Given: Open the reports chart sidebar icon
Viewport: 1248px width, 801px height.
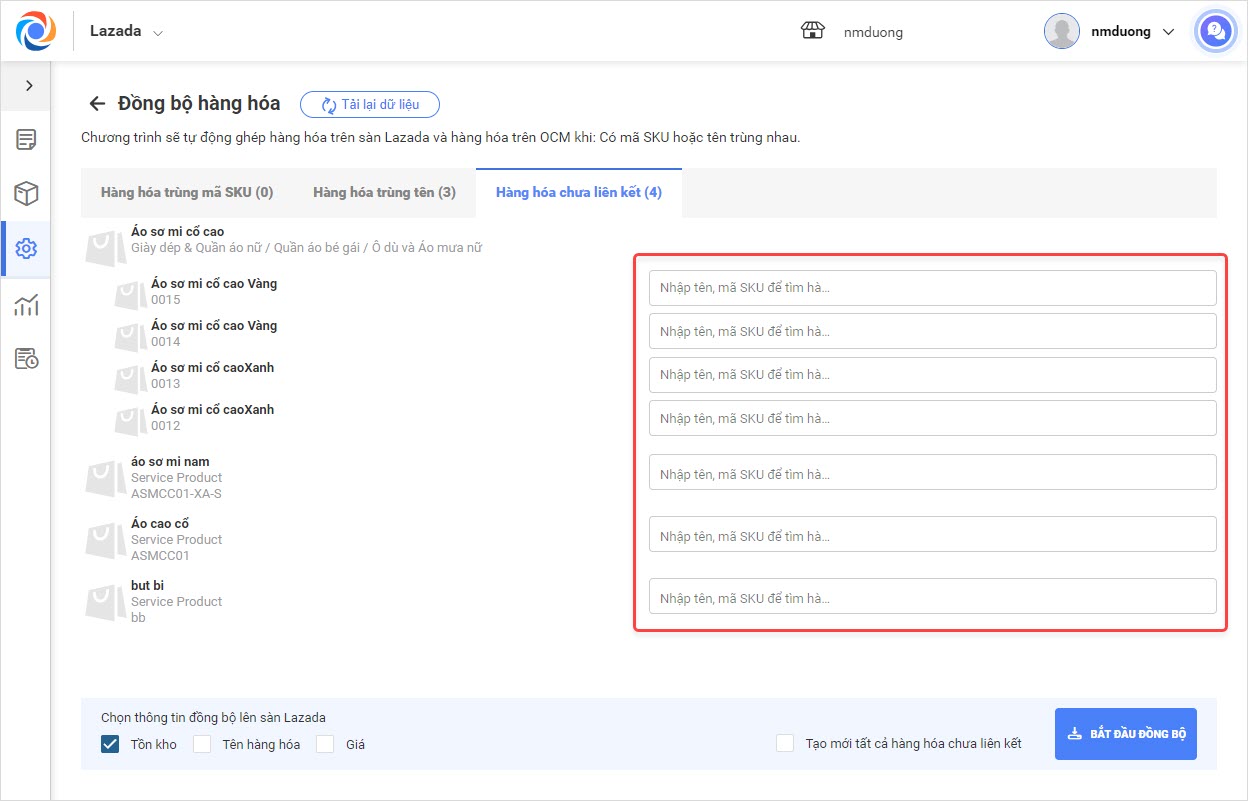Looking at the screenshot, I should (x=26, y=304).
